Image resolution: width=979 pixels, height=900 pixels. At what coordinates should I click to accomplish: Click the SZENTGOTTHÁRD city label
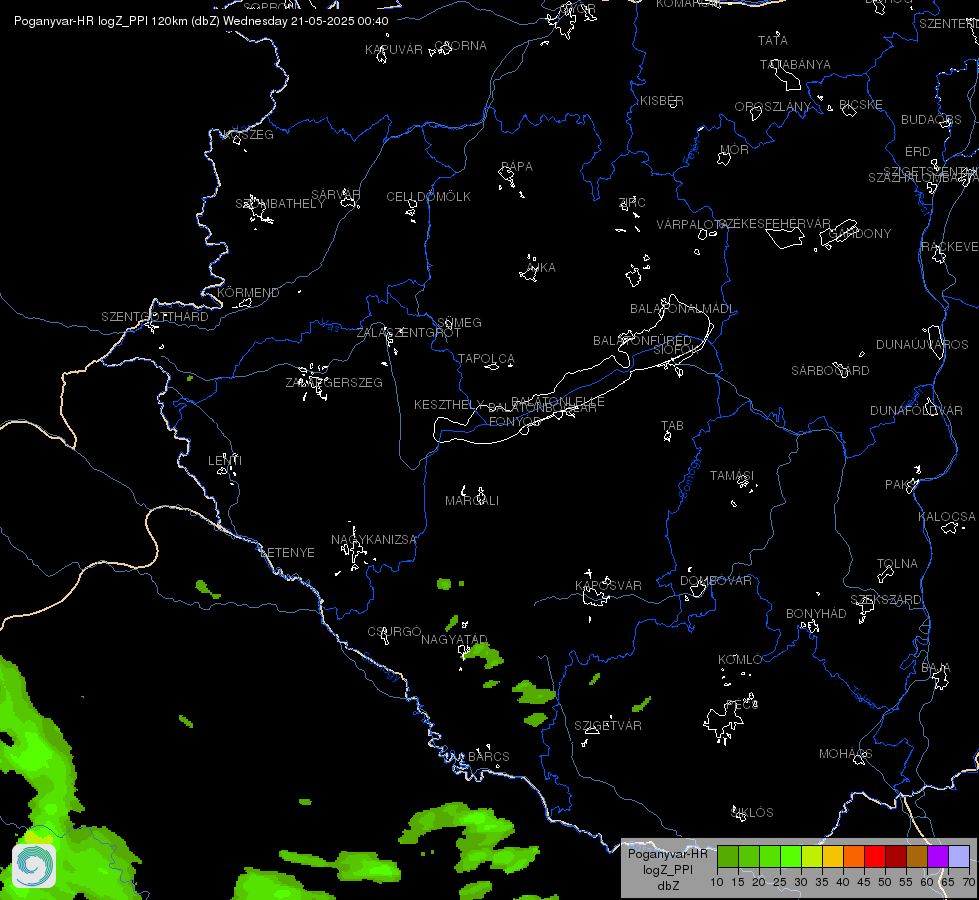[x=155, y=317]
